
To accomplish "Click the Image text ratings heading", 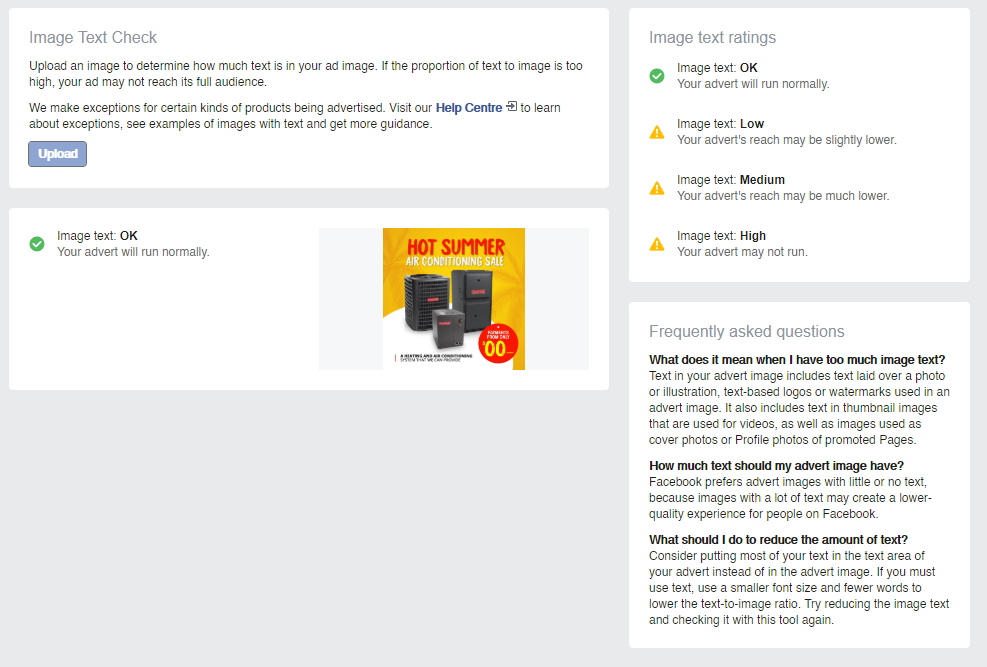I will pos(713,38).
